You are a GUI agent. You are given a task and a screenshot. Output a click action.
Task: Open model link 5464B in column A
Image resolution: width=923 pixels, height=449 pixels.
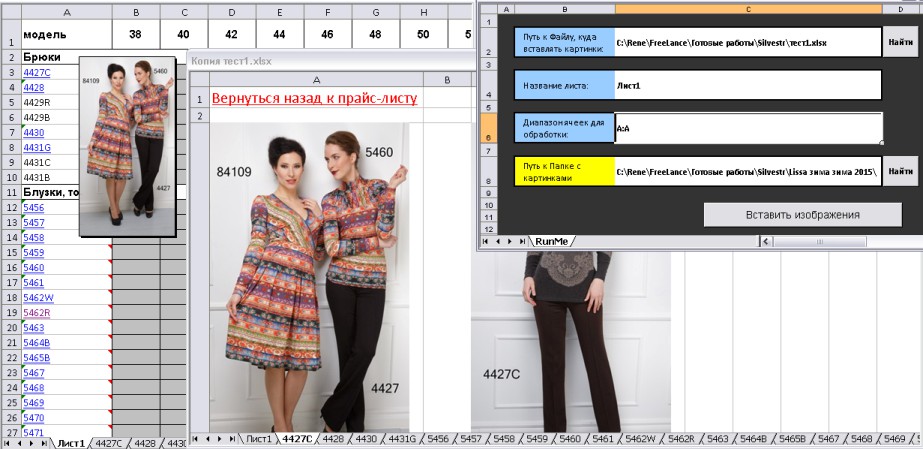[x=36, y=342]
